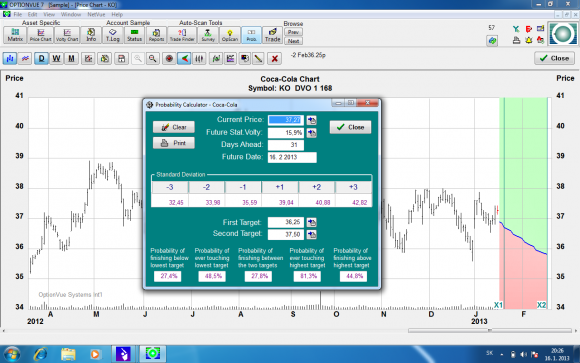Image resolution: width=580 pixels, height=363 pixels.
Task: Click fetch icon beside Future Stat.Volty
Action: 312,133
